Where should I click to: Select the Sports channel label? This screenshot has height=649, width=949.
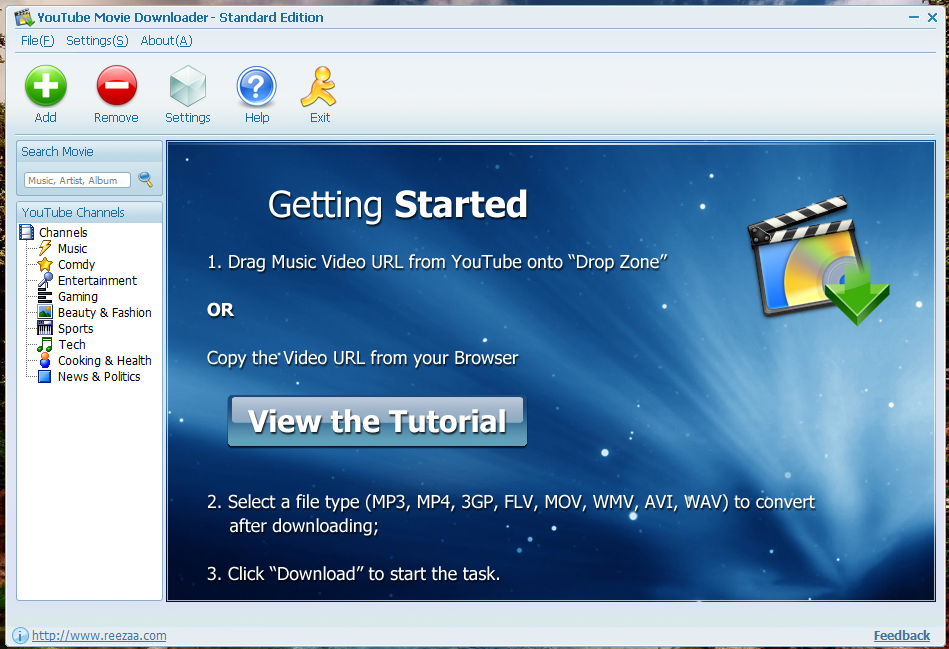(x=76, y=329)
